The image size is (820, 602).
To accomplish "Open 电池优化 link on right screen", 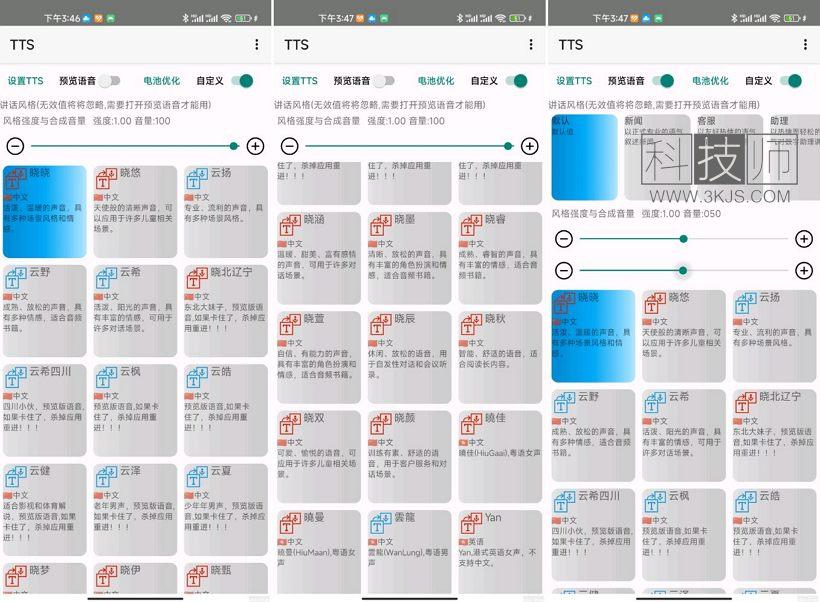I will tap(710, 81).
